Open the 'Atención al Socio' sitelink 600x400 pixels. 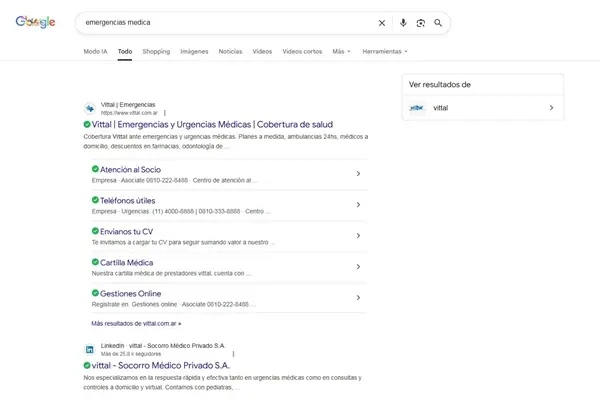130,170
